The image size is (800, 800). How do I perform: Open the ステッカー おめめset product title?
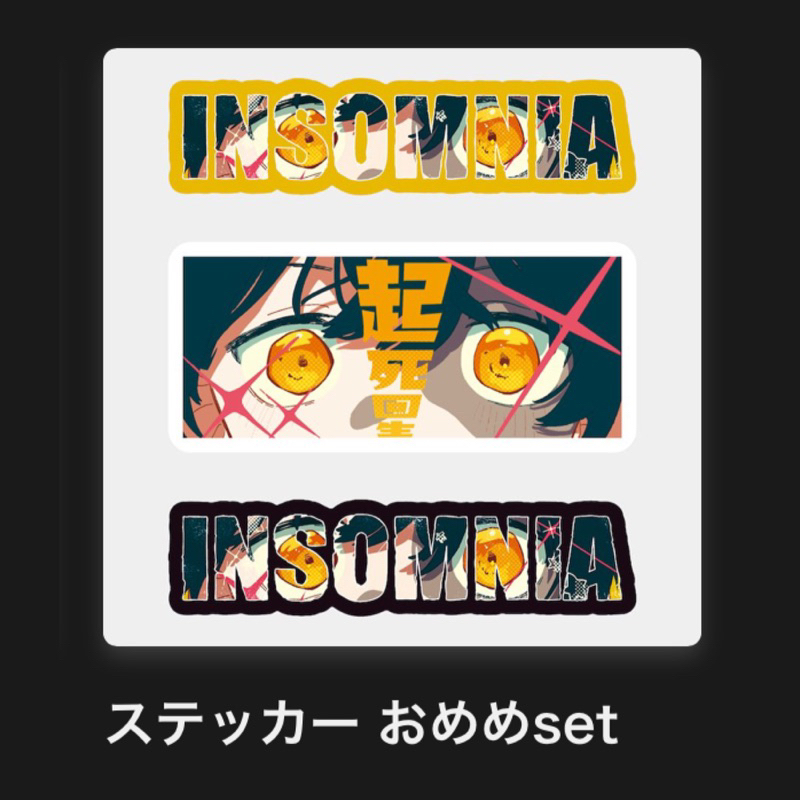[x=362, y=723]
